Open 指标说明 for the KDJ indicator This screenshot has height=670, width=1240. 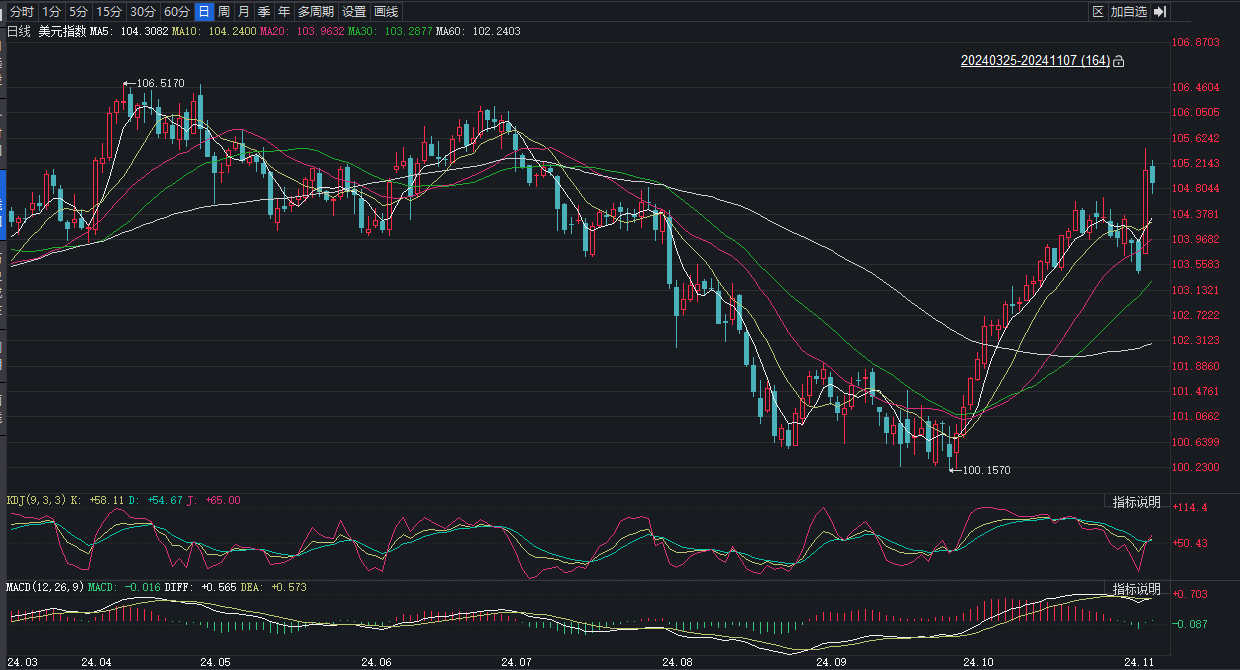(1137, 502)
